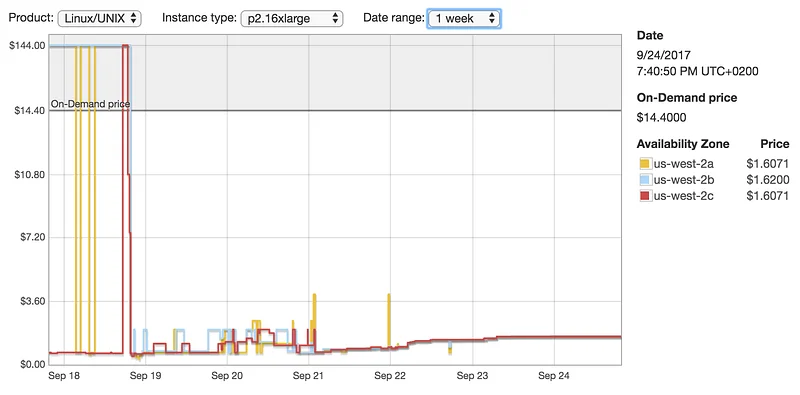This screenshot has height=395, width=800.
Task: Click the $10.80 y-axis label
Action: pyautogui.click(x=29, y=175)
